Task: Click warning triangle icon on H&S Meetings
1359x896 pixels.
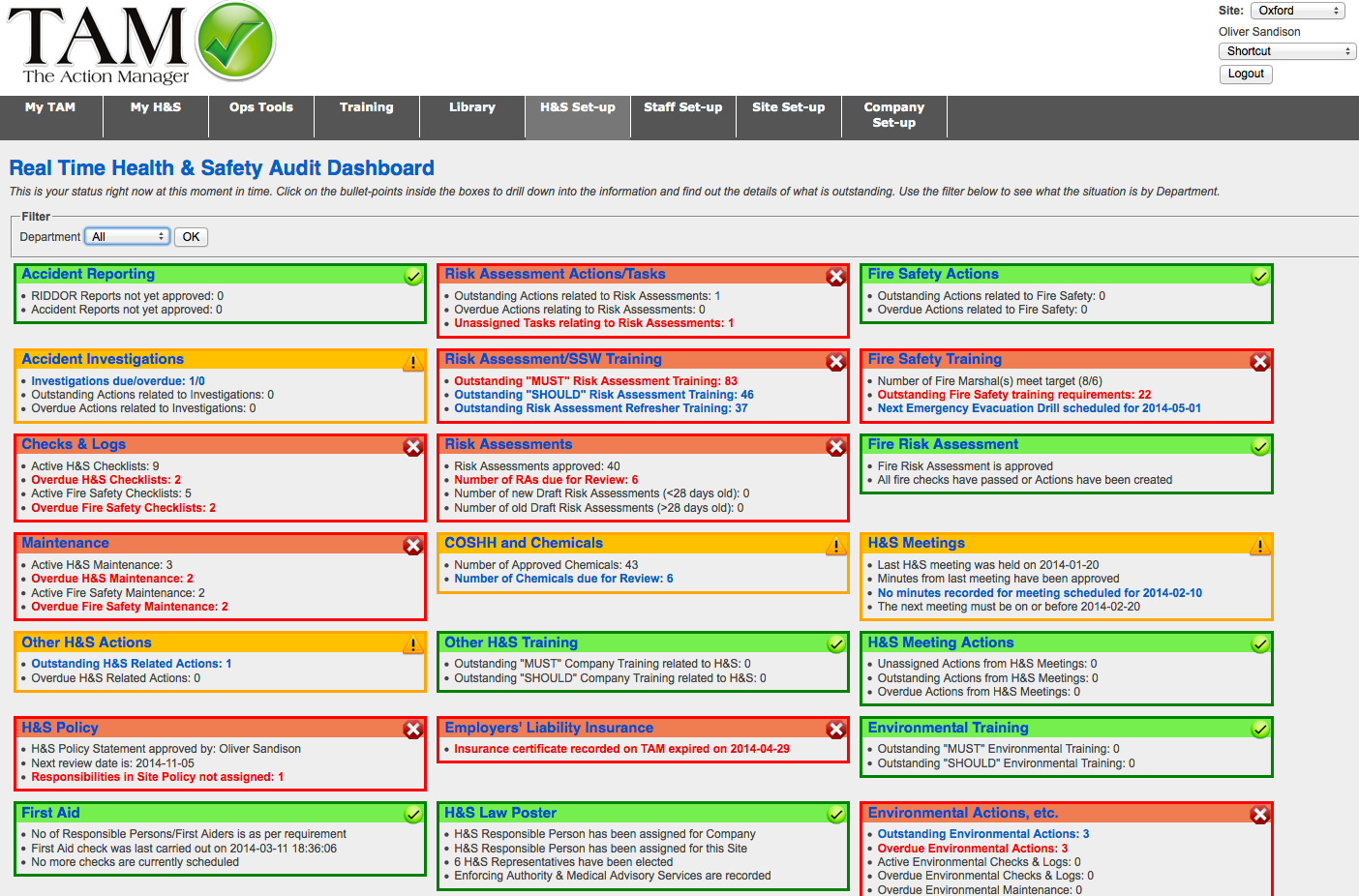Action: click(x=1260, y=546)
